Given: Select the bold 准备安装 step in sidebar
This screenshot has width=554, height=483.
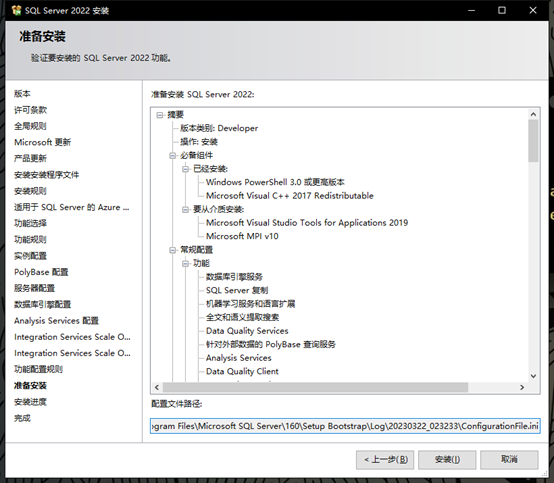Looking at the screenshot, I should click(x=30, y=385).
